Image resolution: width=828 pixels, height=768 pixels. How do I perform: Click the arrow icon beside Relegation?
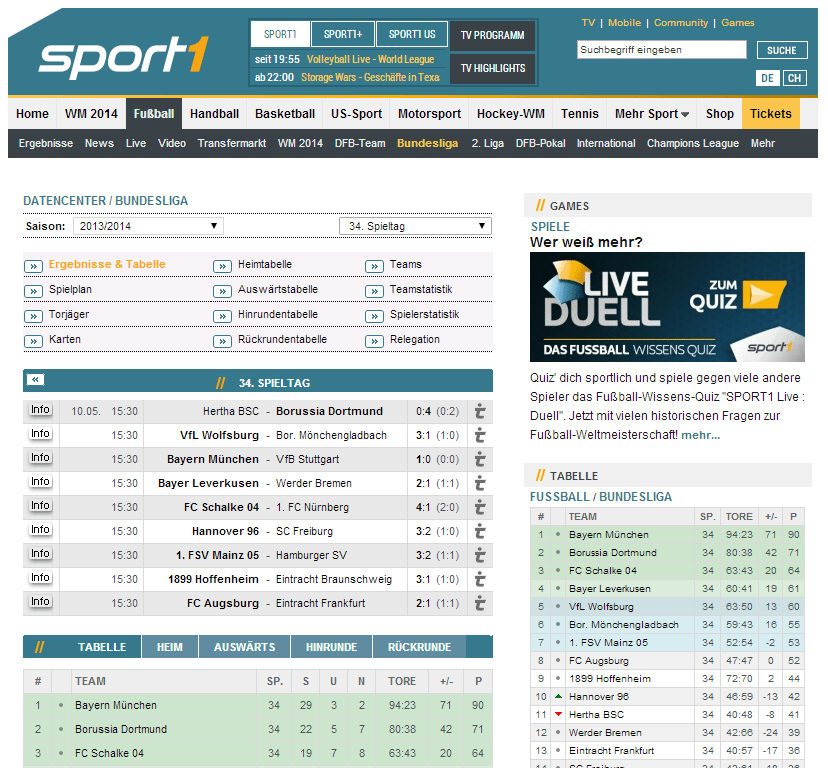coord(374,341)
